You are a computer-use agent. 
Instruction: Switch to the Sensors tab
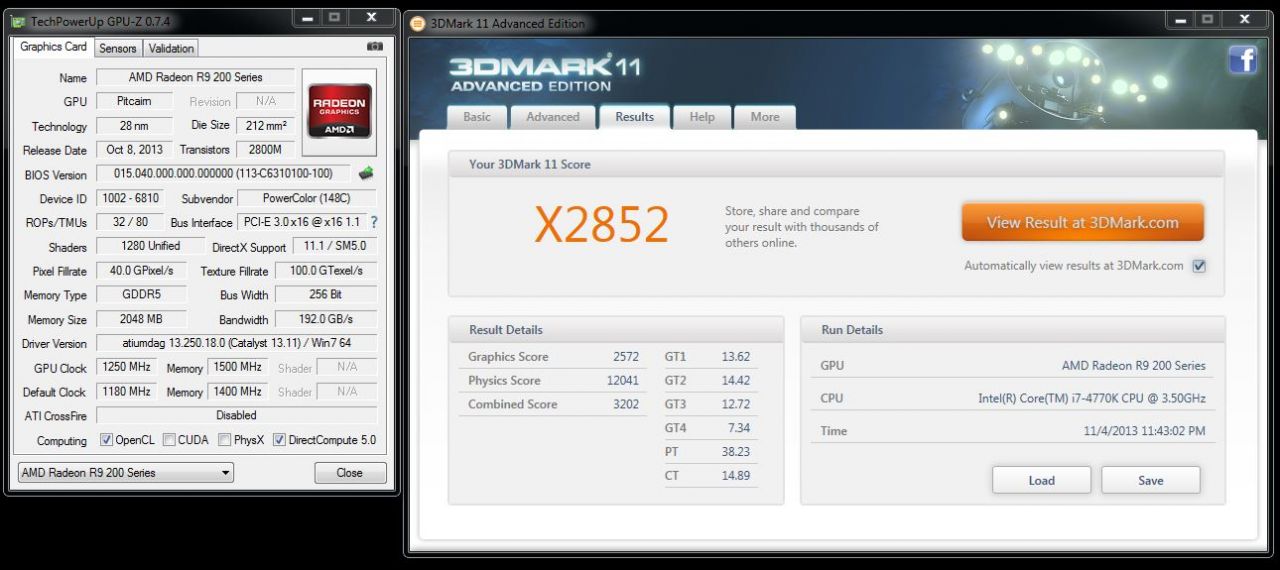(117, 48)
